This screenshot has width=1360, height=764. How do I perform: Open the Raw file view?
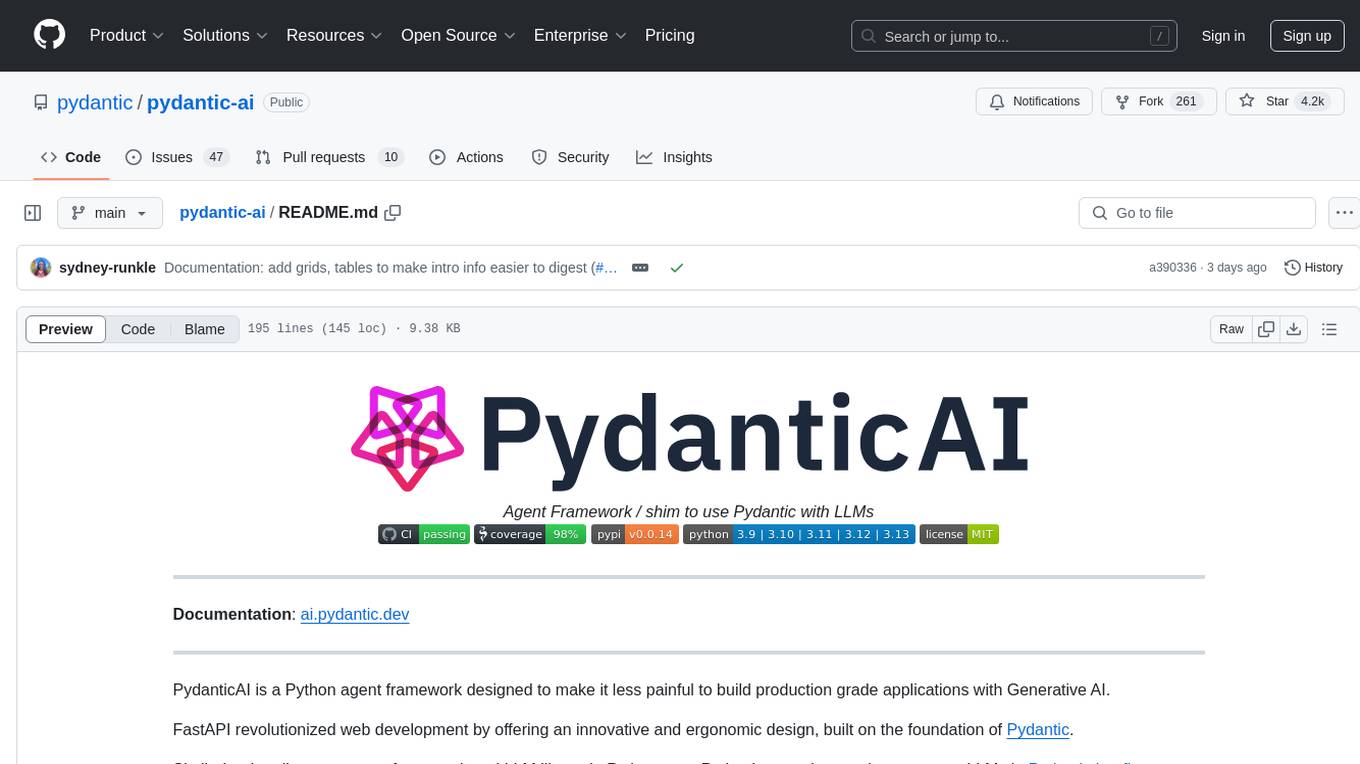[x=1231, y=329]
